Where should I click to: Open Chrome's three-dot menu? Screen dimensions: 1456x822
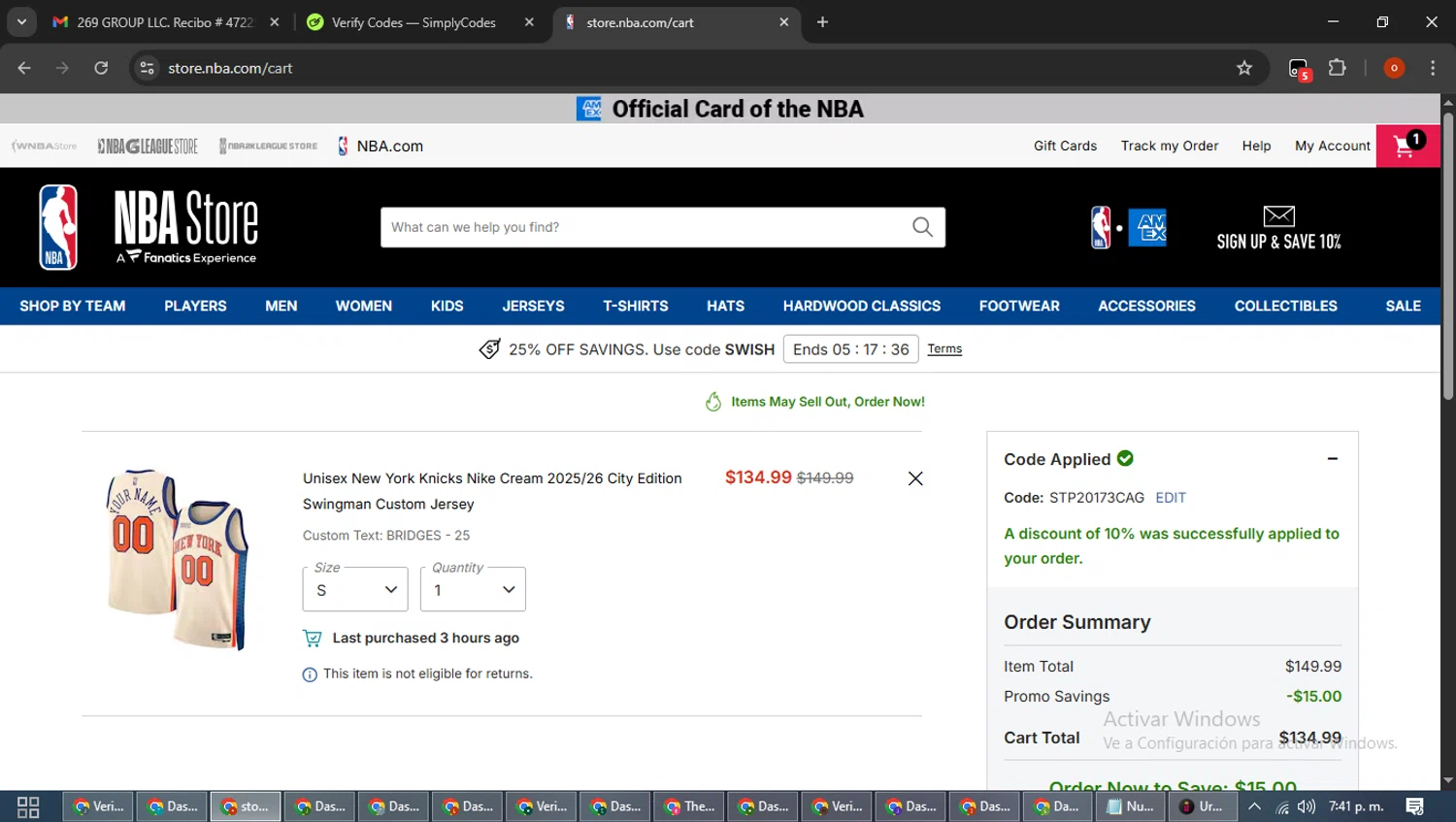(x=1433, y=68)
